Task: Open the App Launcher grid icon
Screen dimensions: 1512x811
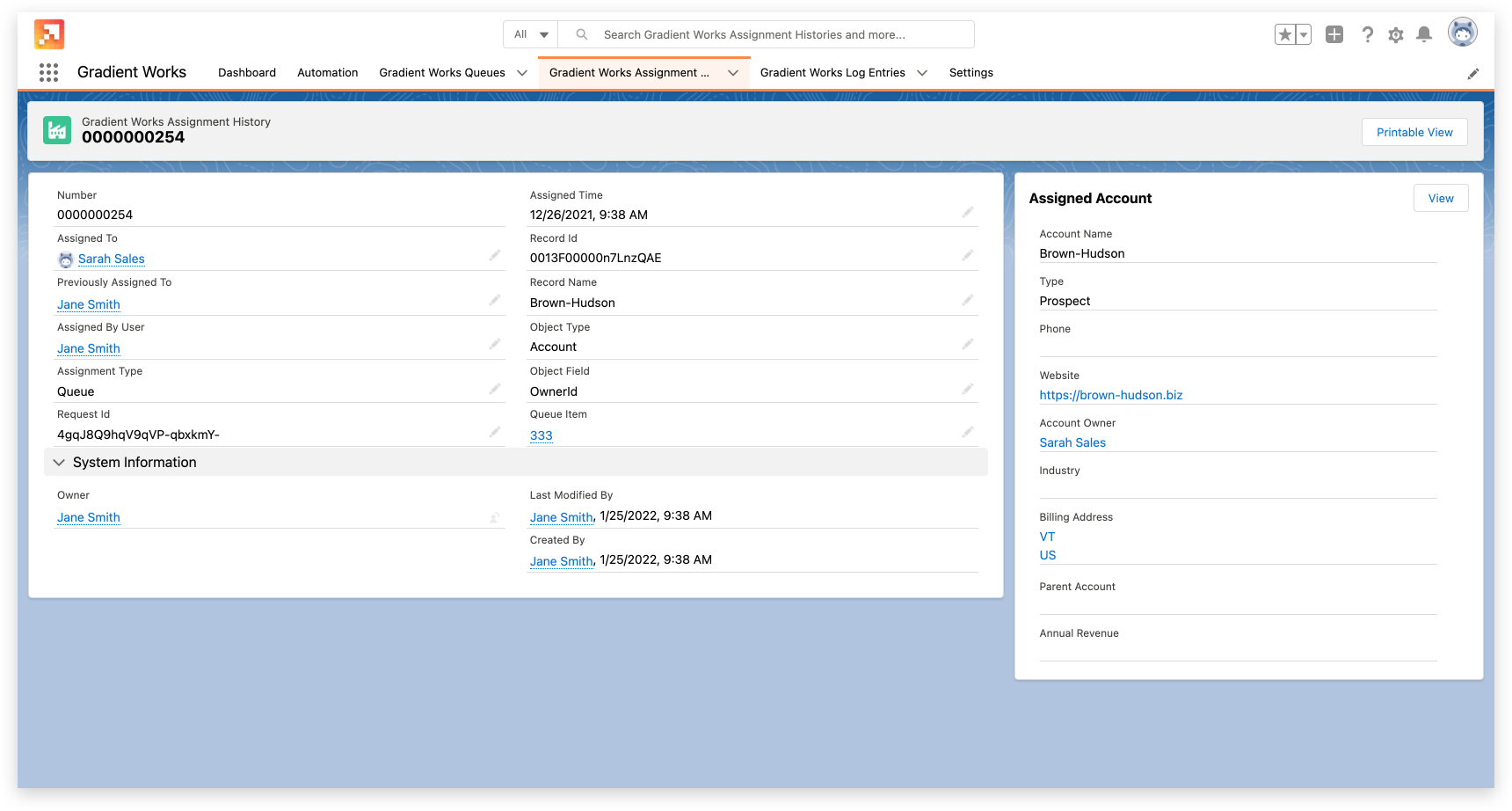Action: [49, 73]
